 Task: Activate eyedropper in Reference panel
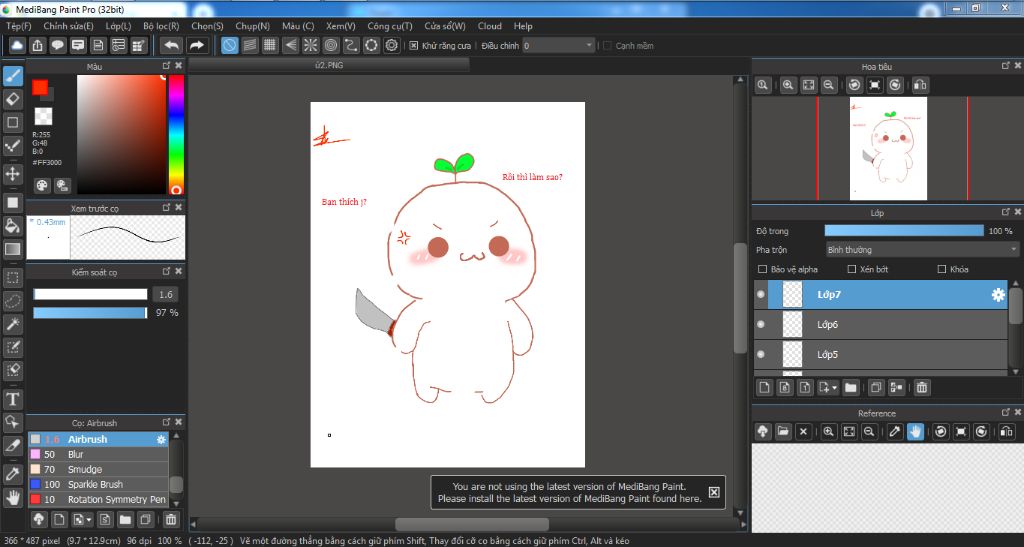tap(895, 431)
